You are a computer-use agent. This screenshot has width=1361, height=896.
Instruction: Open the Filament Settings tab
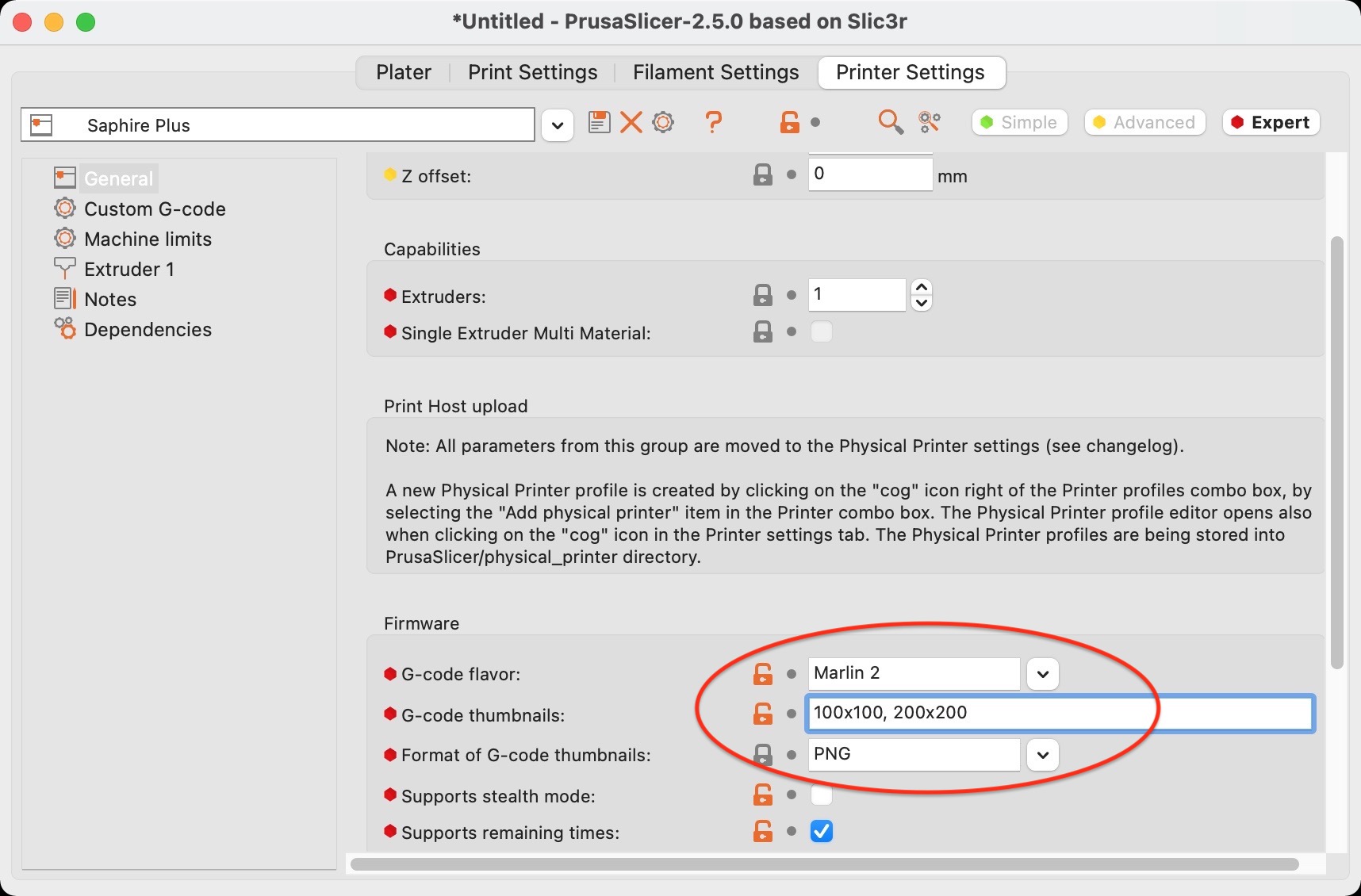point(715,72)
